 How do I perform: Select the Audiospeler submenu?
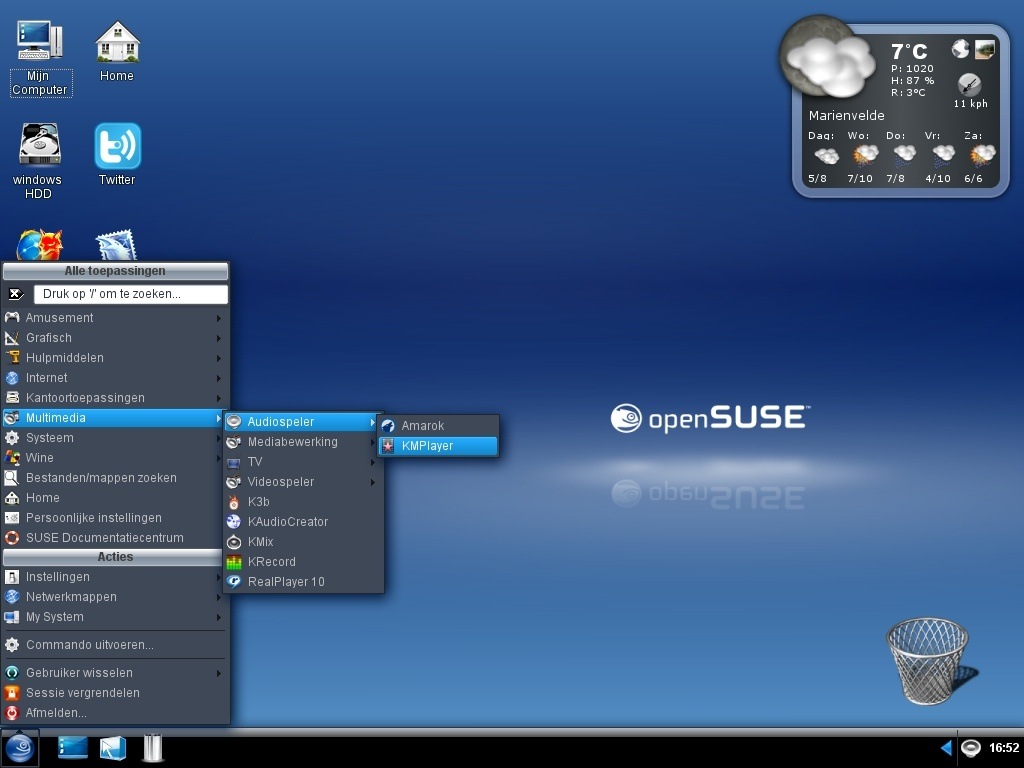point(303,422)
